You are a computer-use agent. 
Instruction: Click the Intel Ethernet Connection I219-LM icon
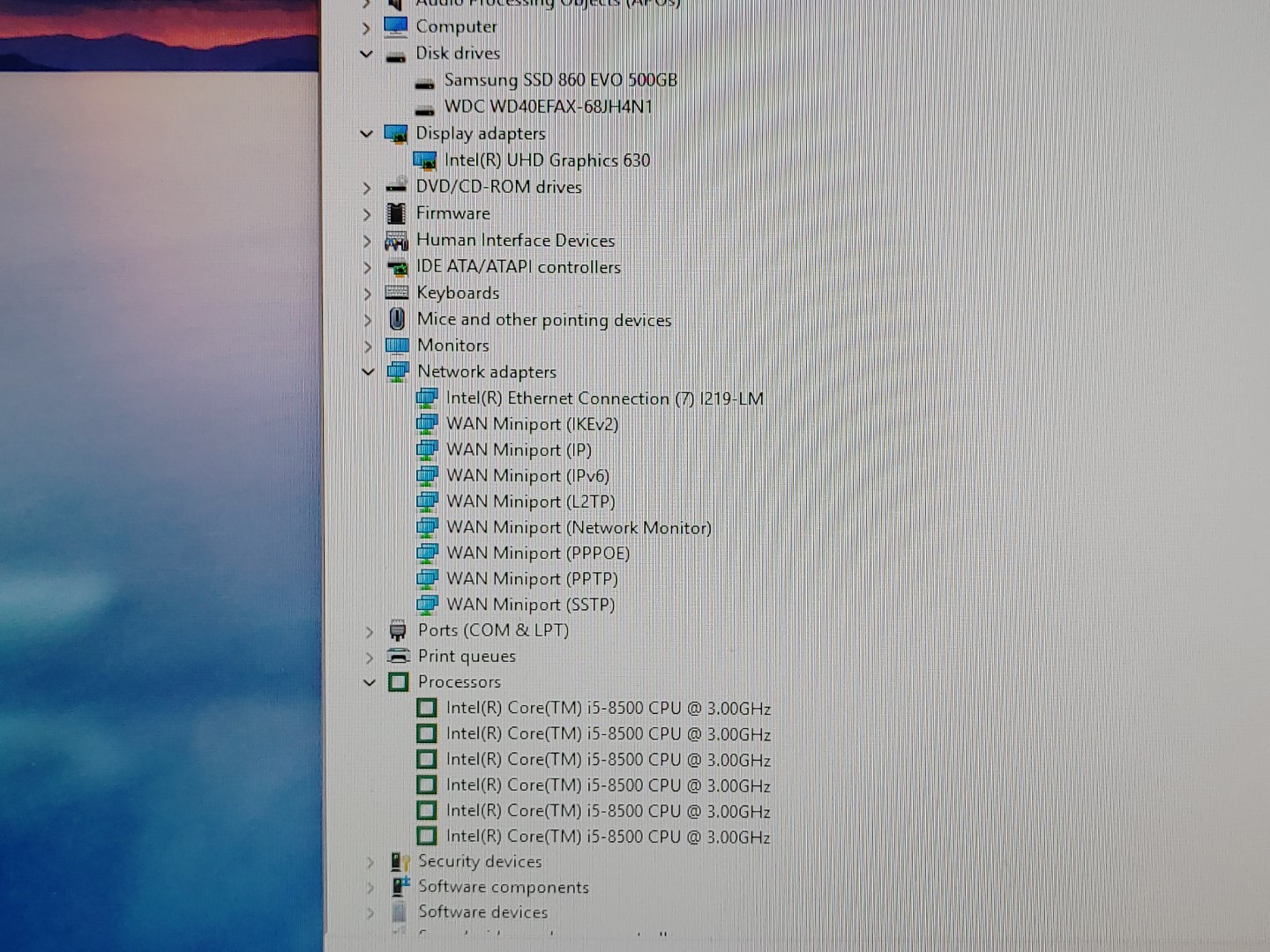(427, 398)
